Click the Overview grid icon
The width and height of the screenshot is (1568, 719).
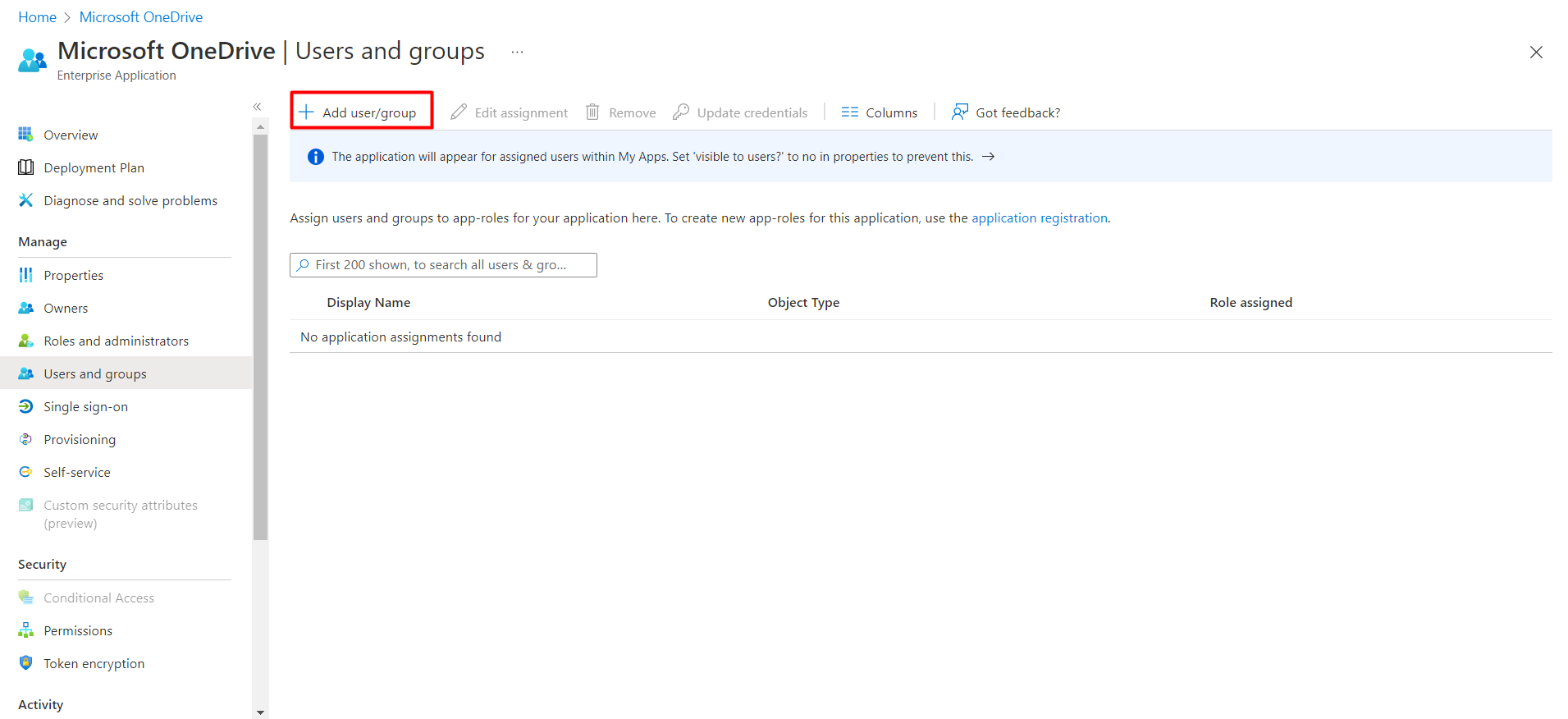[x=25, y=134]
